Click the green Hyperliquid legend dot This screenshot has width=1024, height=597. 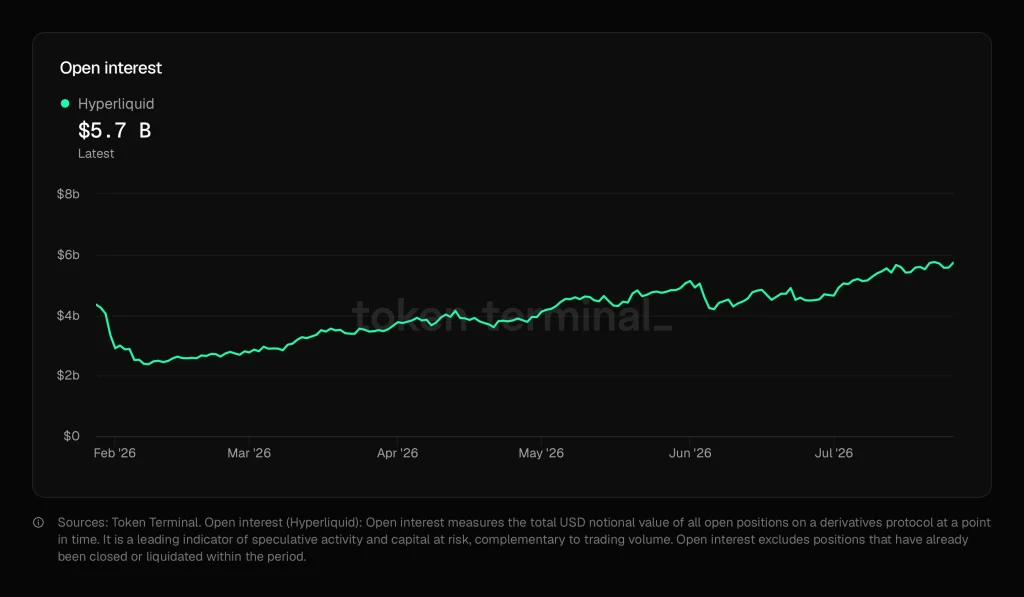click(65, 103)
